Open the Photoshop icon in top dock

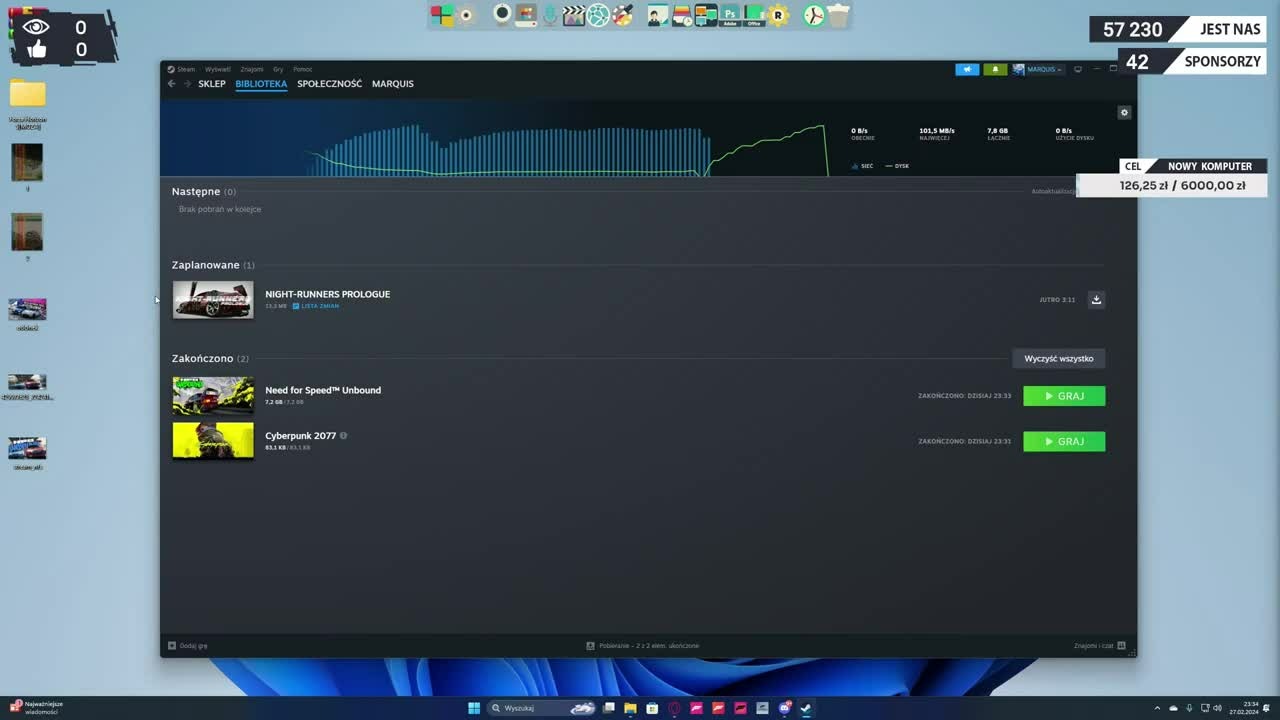click(x=730, y=15)
